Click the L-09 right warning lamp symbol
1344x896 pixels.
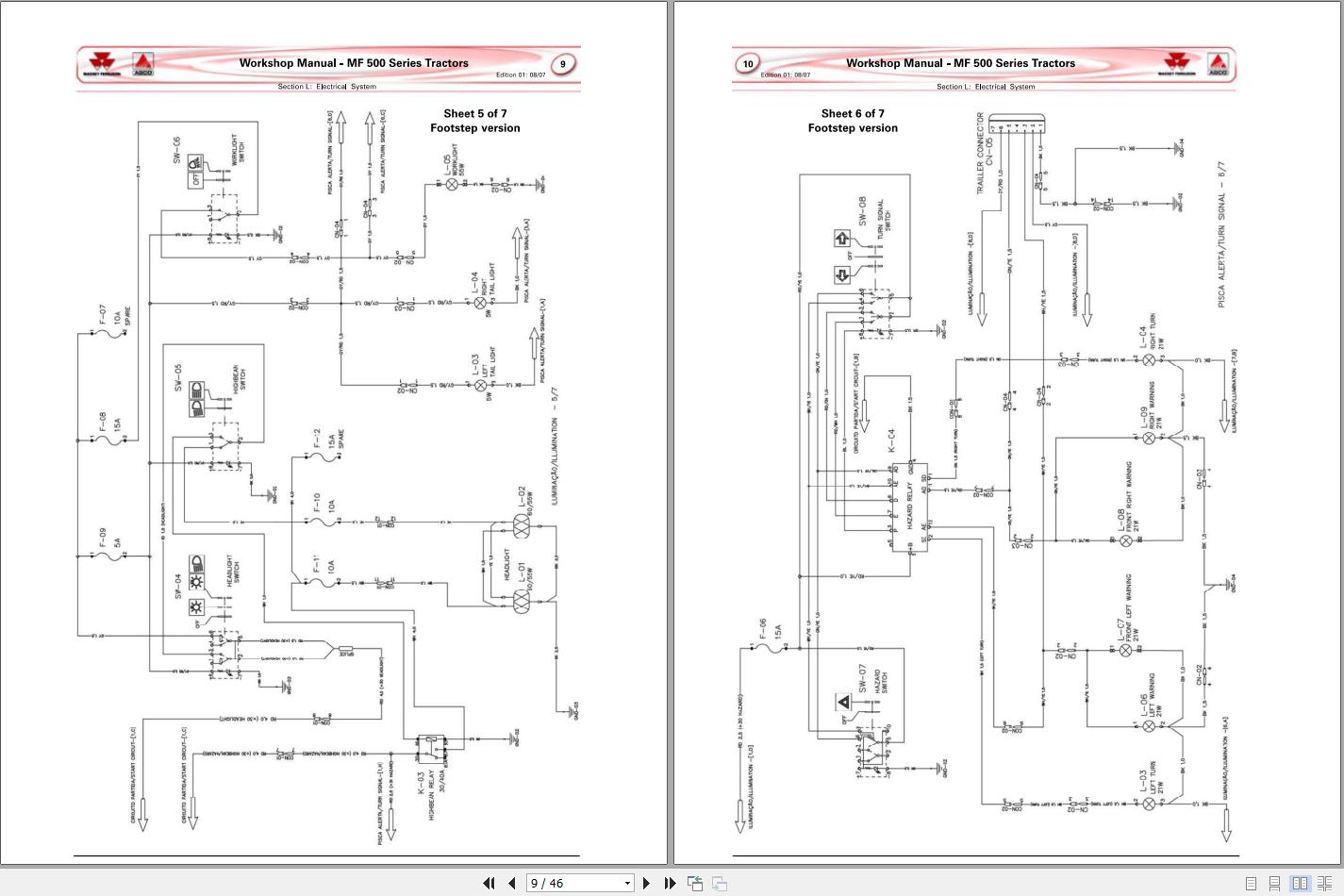(x=1149, y=438)
